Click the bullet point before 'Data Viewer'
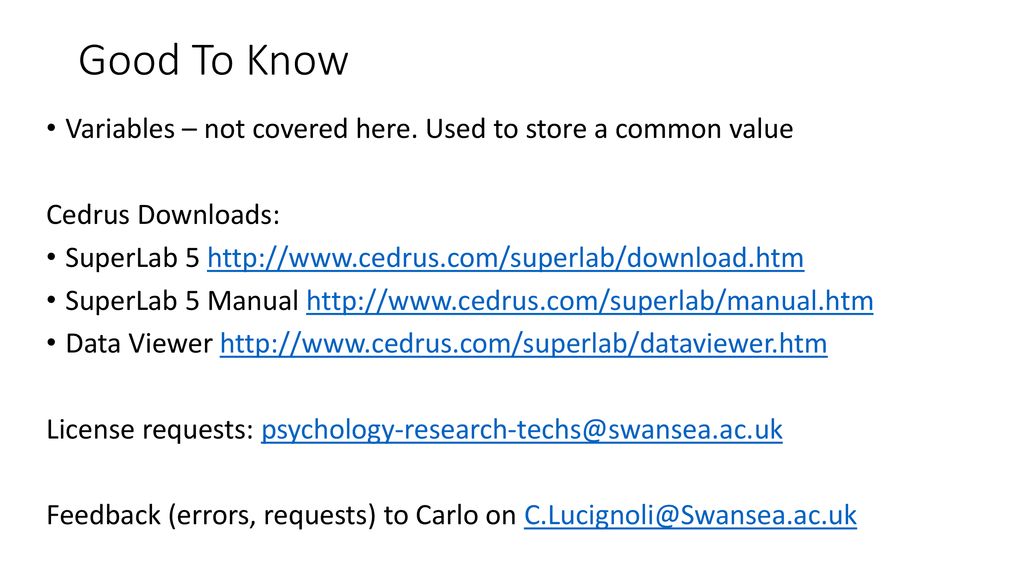Image resolution: width=1024 pixels, height=576 pixels. (52, 343)
